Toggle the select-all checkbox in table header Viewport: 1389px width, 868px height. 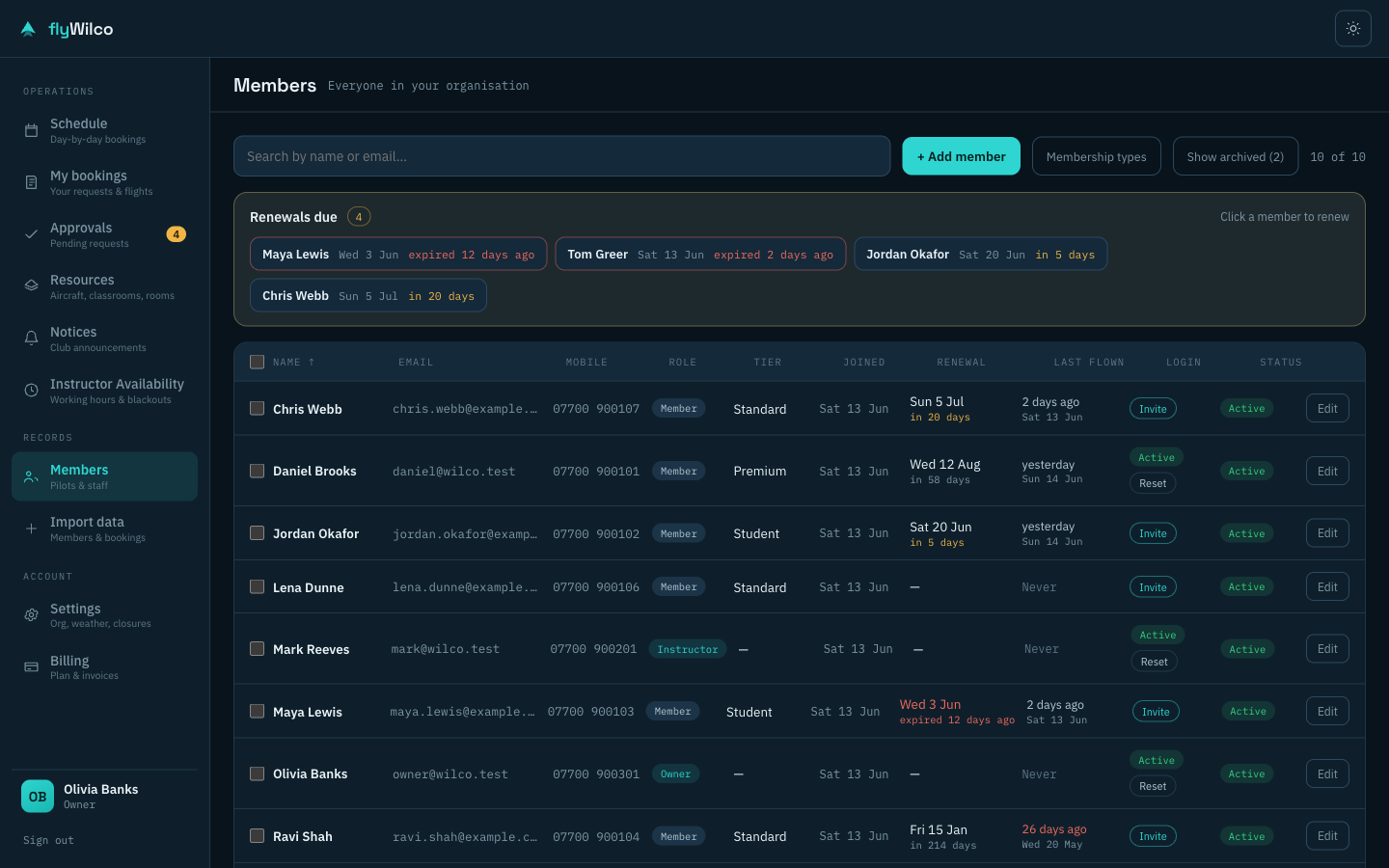click(x=257, y=362)
